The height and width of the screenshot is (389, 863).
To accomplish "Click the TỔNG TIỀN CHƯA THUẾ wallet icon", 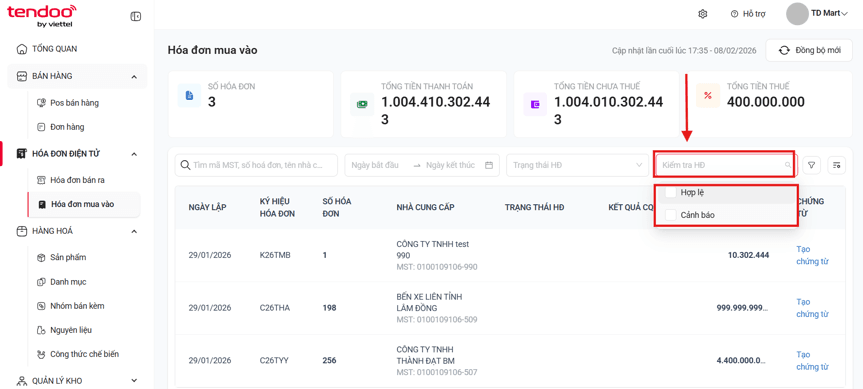I will coord(534,104).
